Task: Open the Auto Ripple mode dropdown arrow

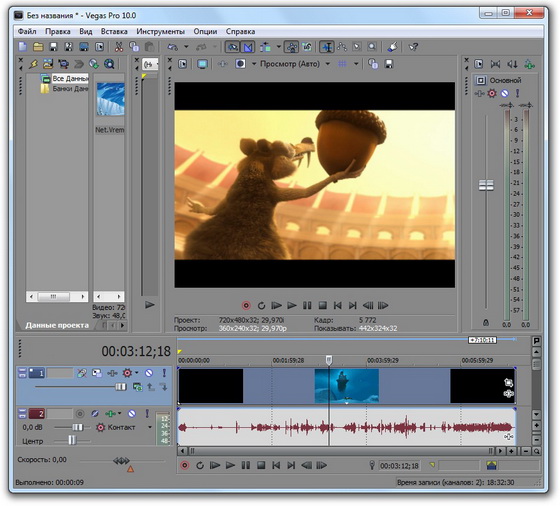Action: [x=279, y=47]
